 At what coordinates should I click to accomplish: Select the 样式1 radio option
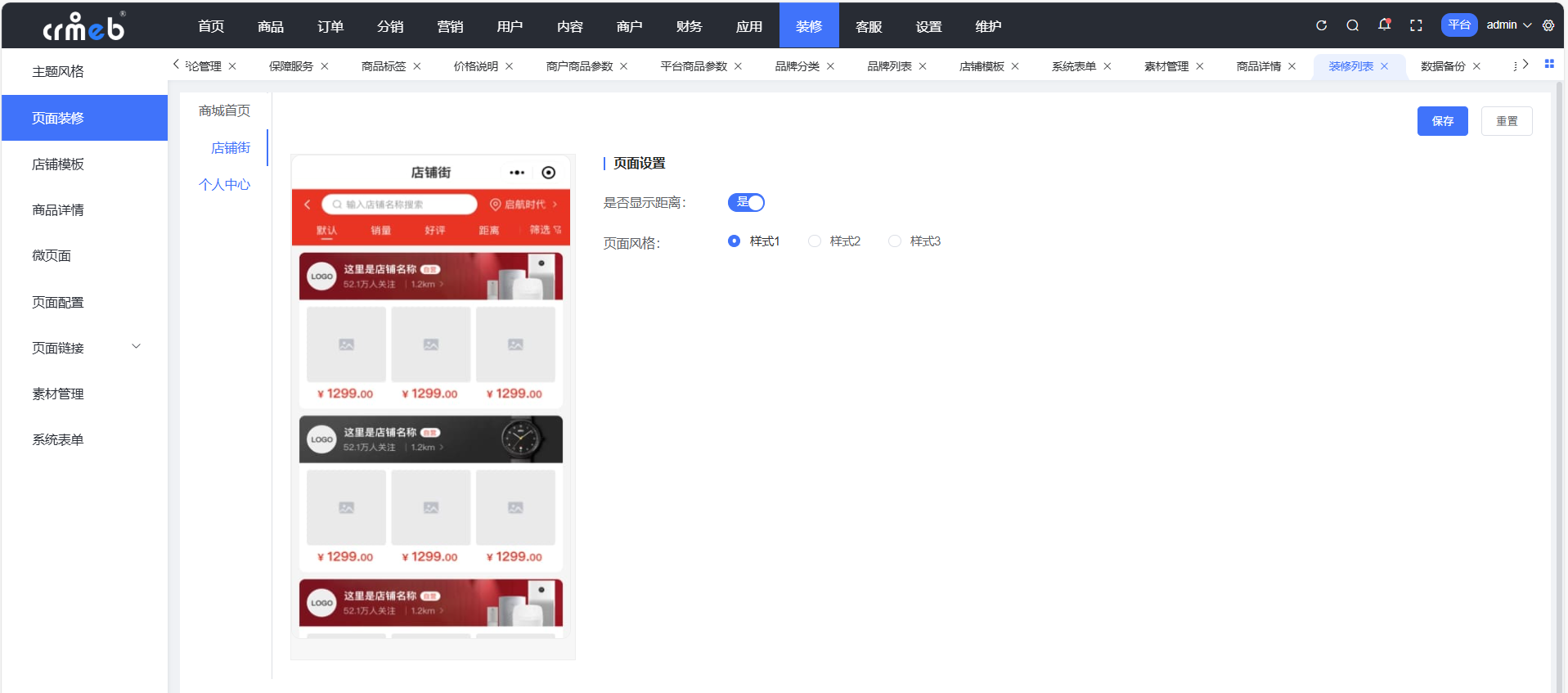click(x=753, y=241)
